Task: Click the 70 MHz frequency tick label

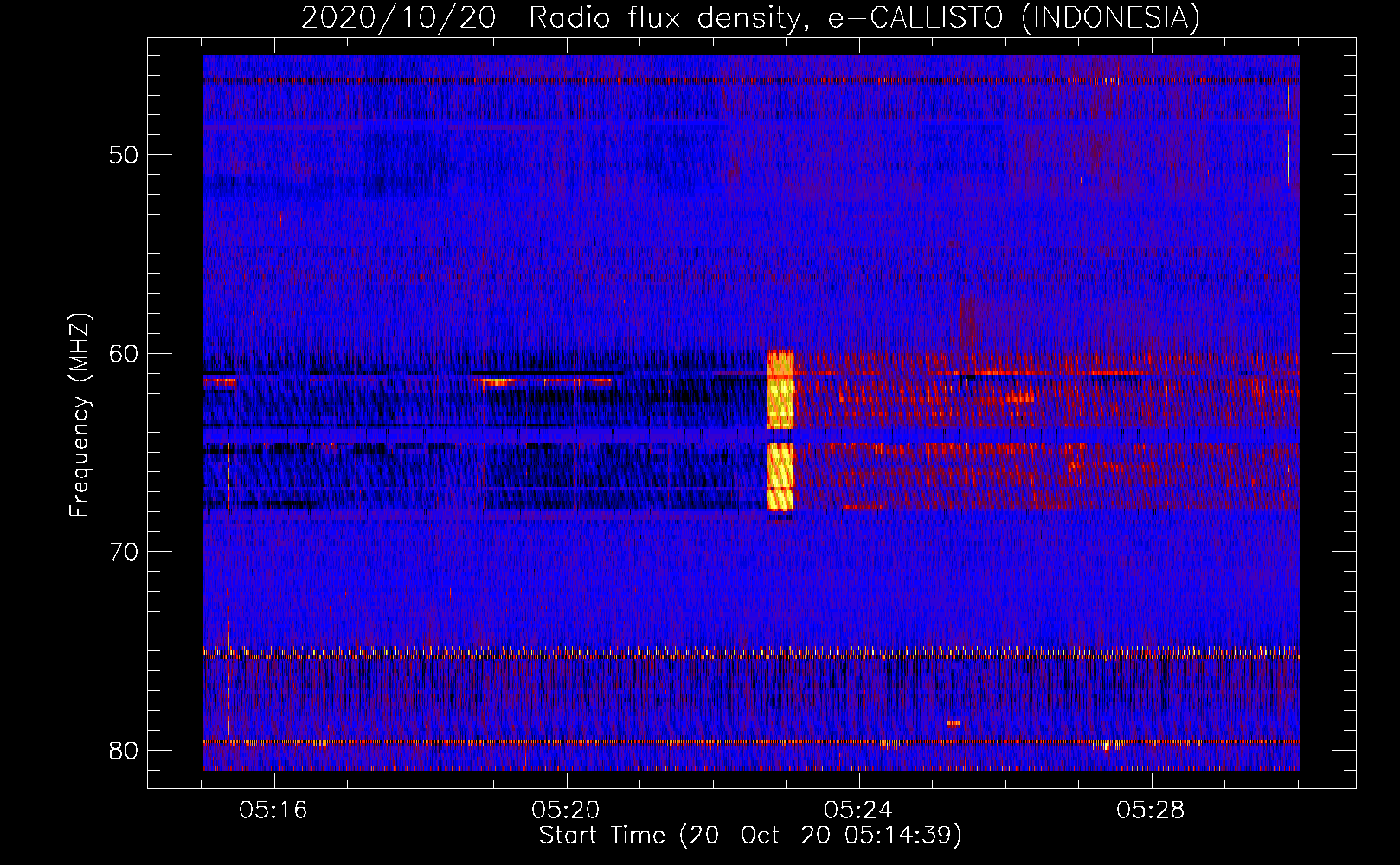Action: pyautogui.click(x=124, y=552)
